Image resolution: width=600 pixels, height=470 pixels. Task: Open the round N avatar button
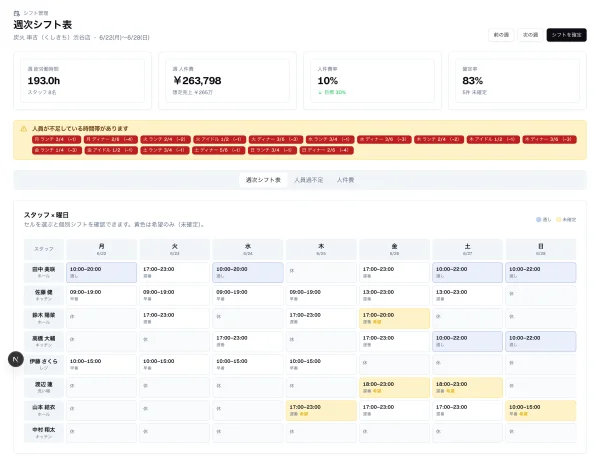[16, 359]
